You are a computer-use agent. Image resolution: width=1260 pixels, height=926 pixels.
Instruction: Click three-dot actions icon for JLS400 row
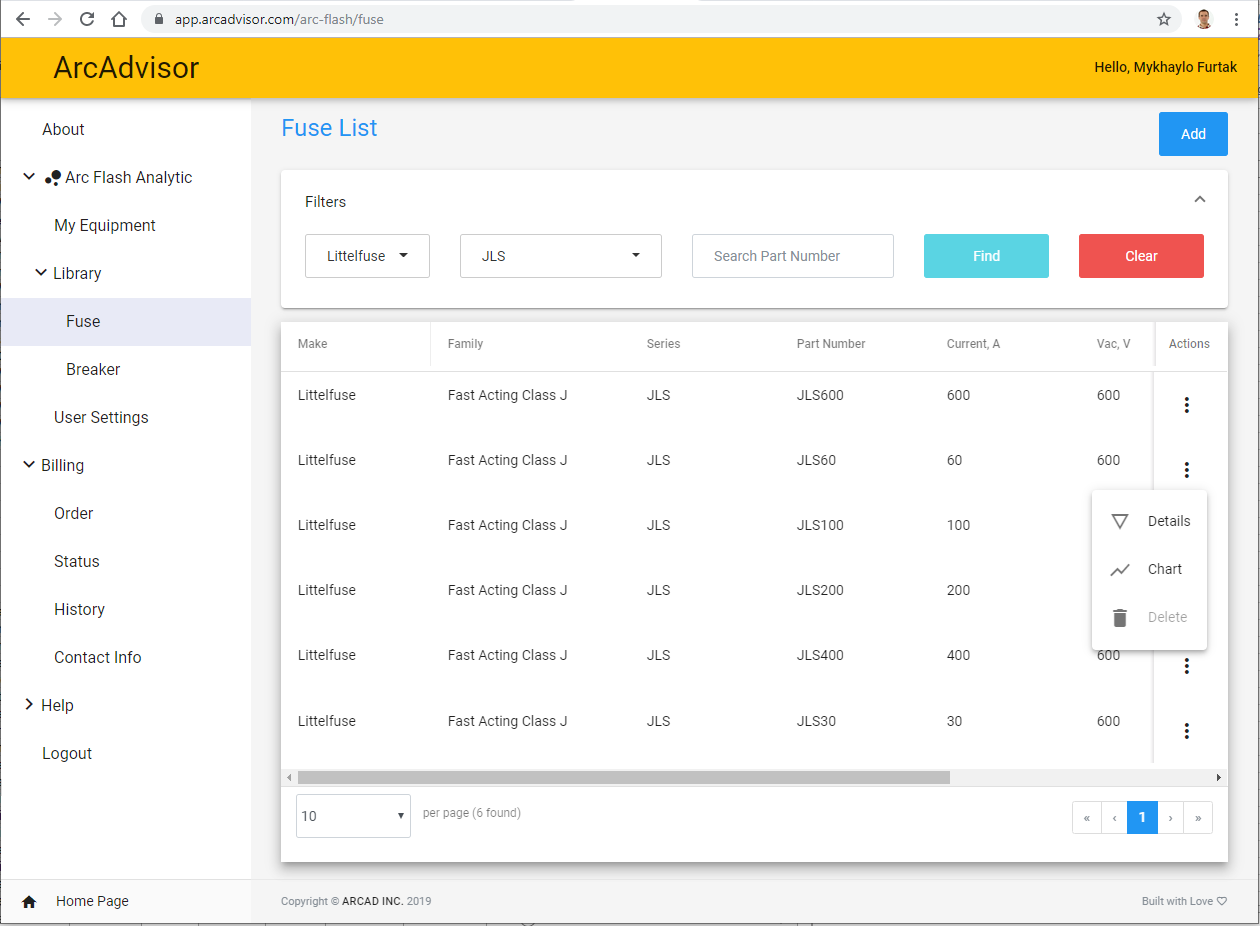coord(1186,666)
